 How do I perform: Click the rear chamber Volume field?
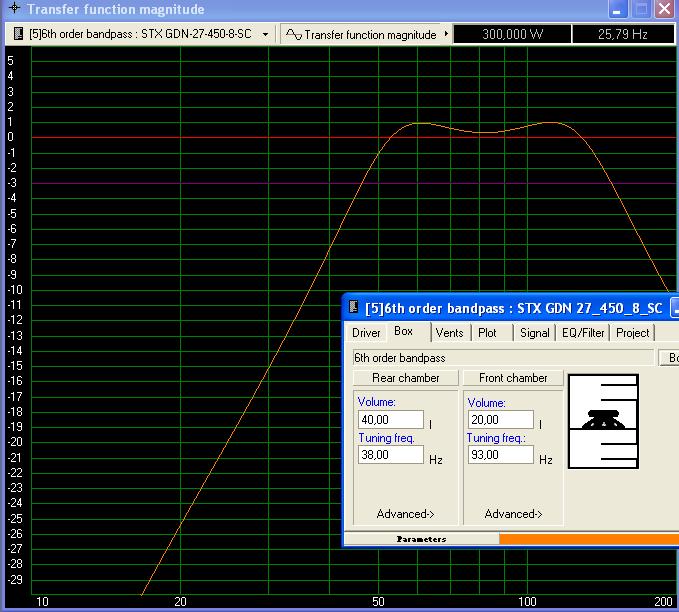click(x=390, y=420)
